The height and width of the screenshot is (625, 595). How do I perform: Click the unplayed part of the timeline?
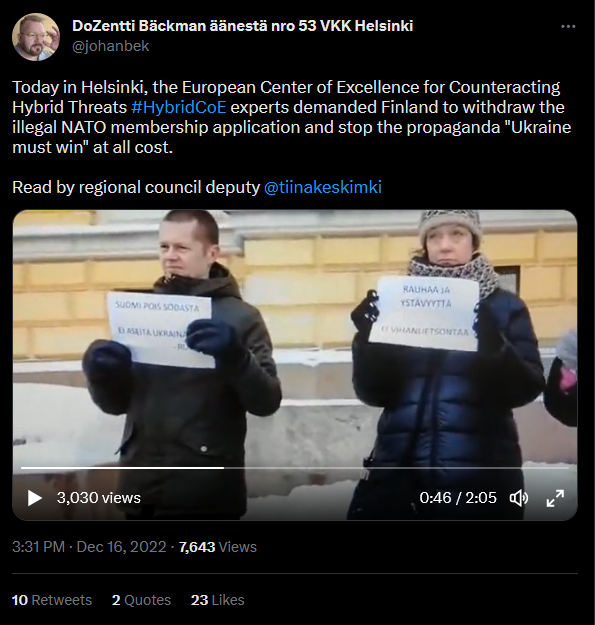[397, 468]
